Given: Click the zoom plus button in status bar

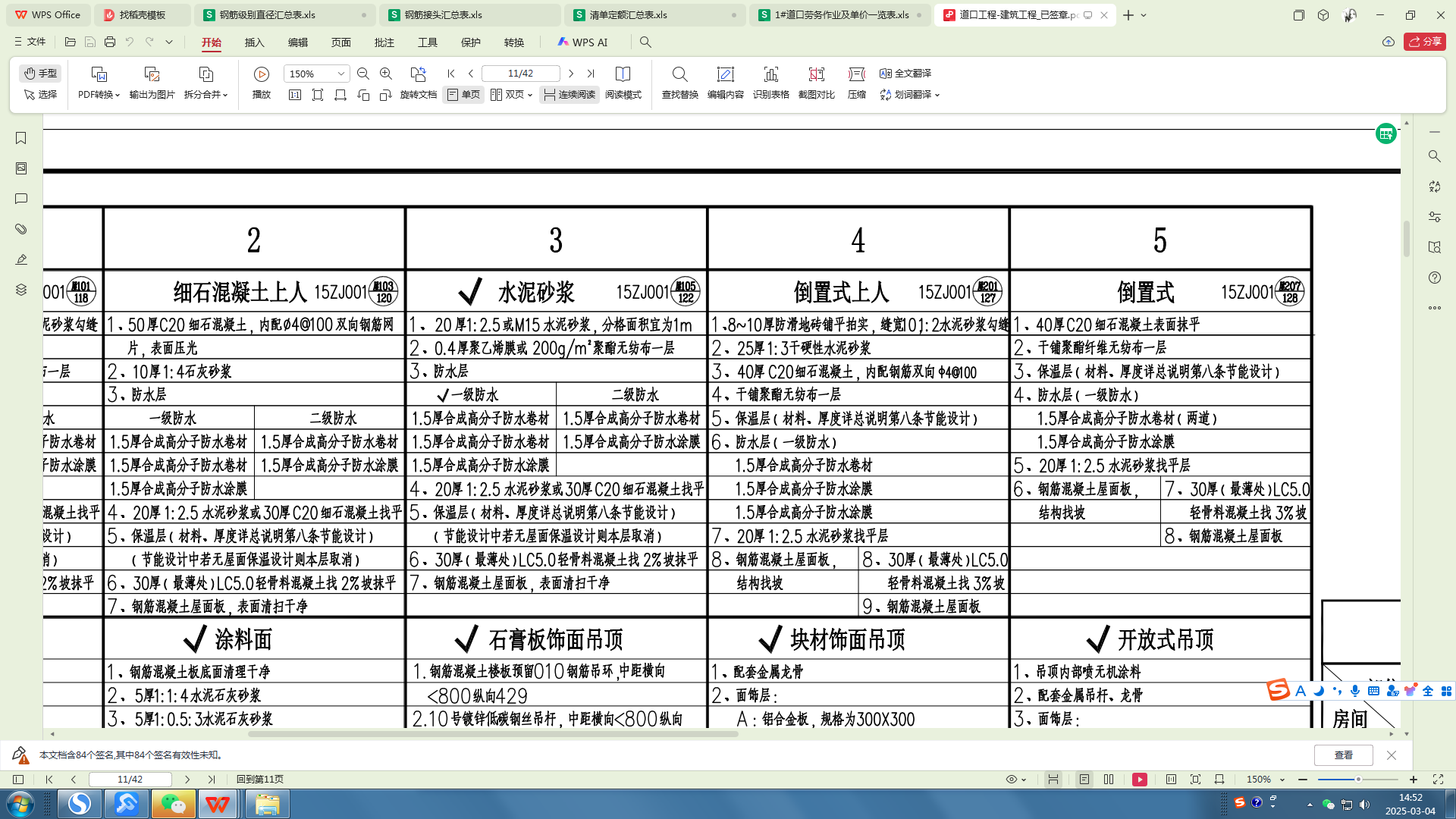Looking at the screenshot, I should [x=1414, y=780].
